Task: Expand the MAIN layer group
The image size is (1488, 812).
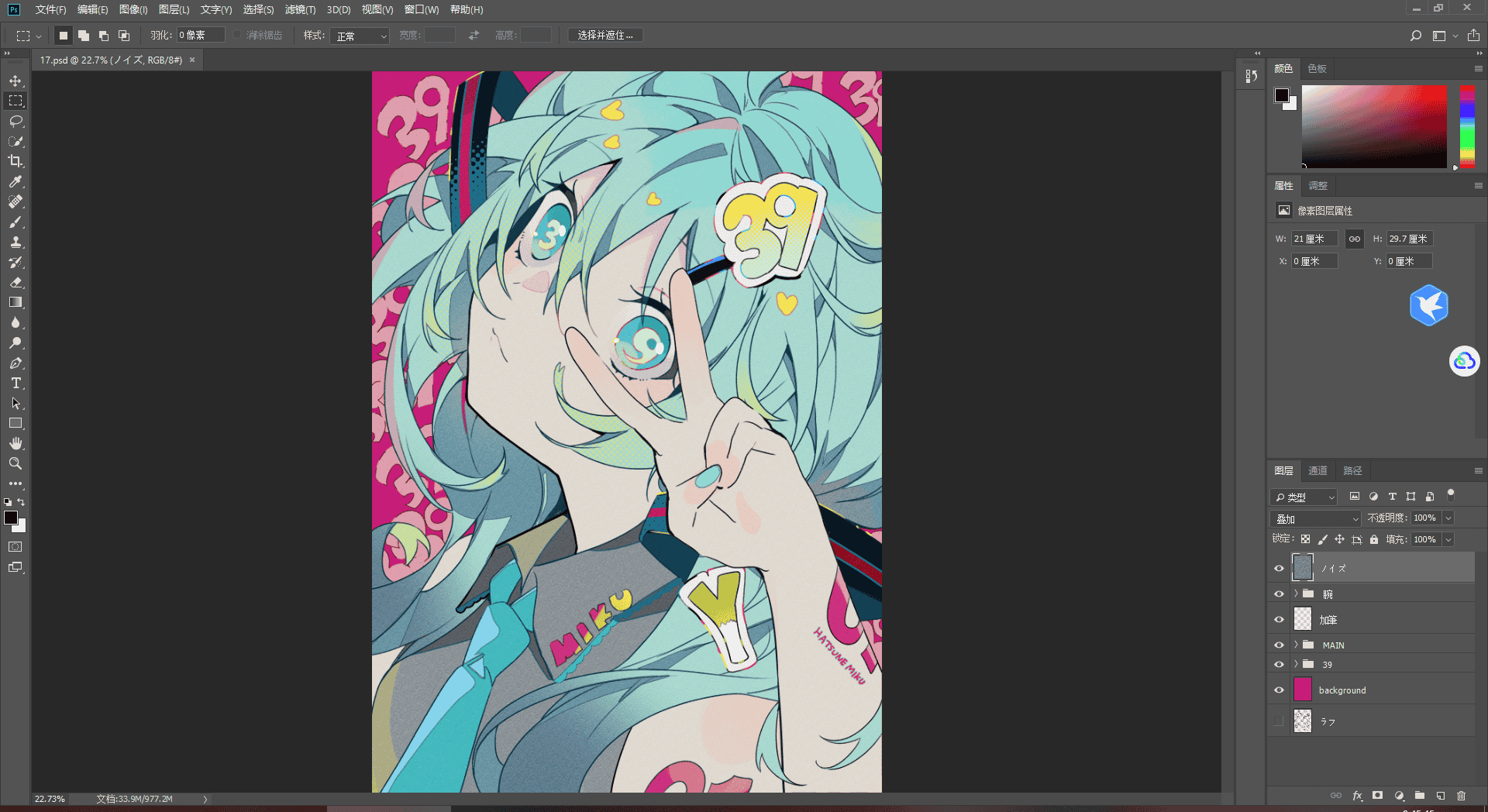Action: [x=1296, y=645]
